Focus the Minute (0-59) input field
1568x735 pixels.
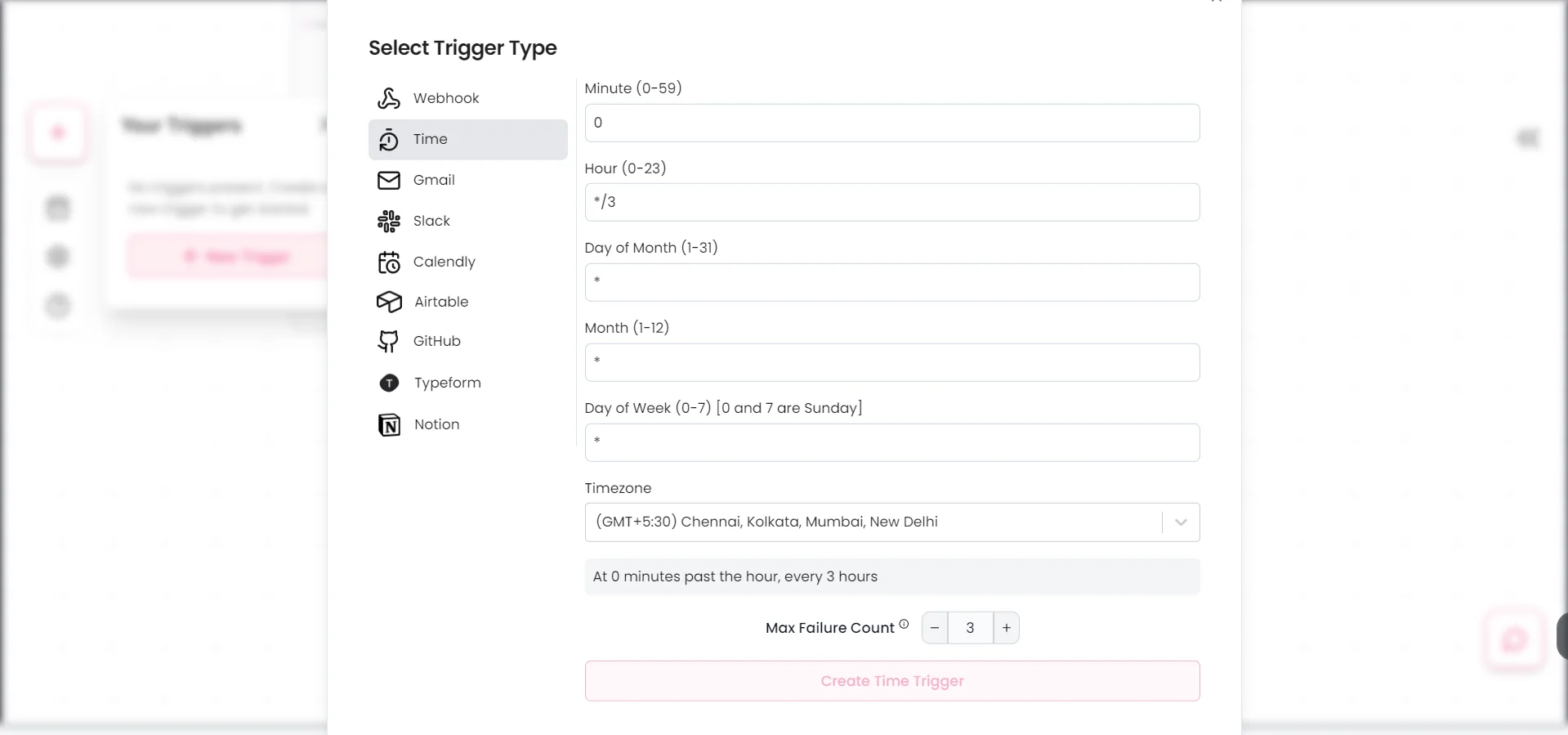pyautogui.click(x=892, y=123)
